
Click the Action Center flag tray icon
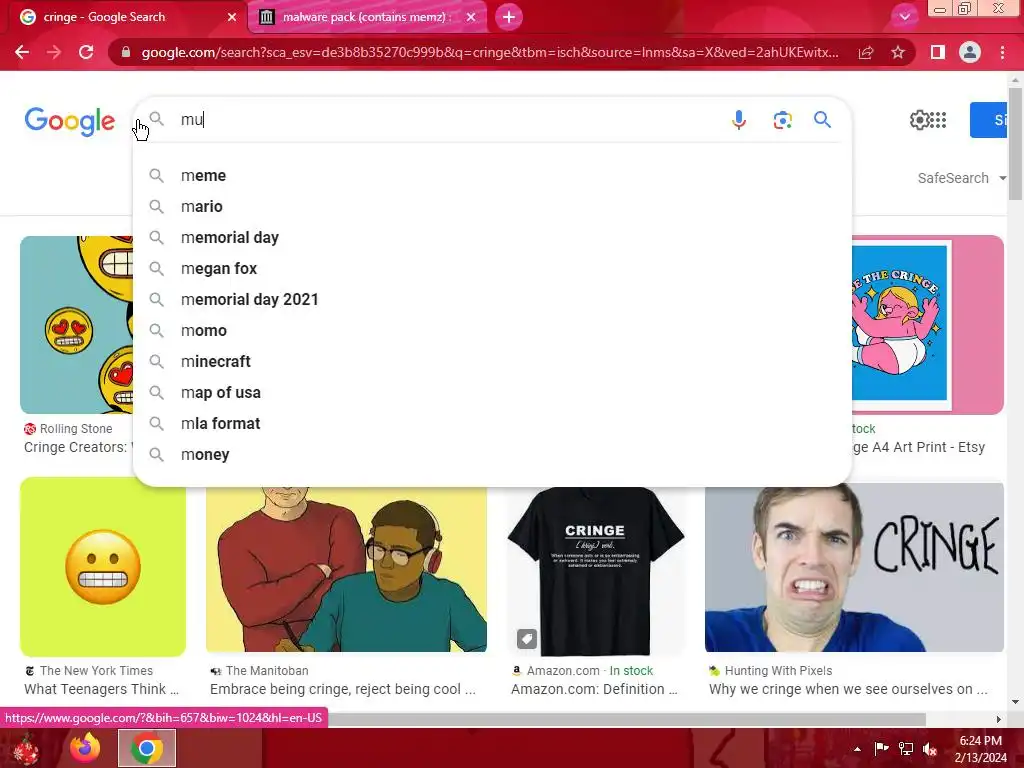point(881,749)
